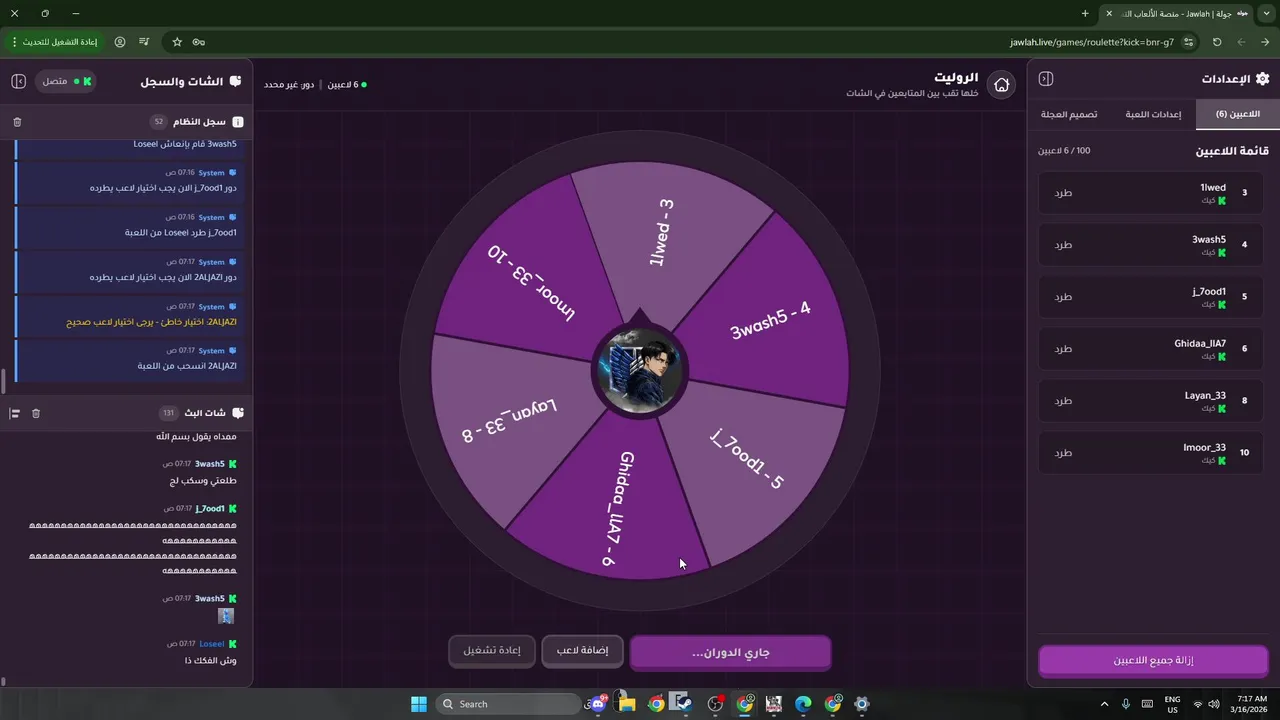Open the تصميم العجلة tab
This screenshot has width=1280, height=720.
click(x=1069, y=114)
